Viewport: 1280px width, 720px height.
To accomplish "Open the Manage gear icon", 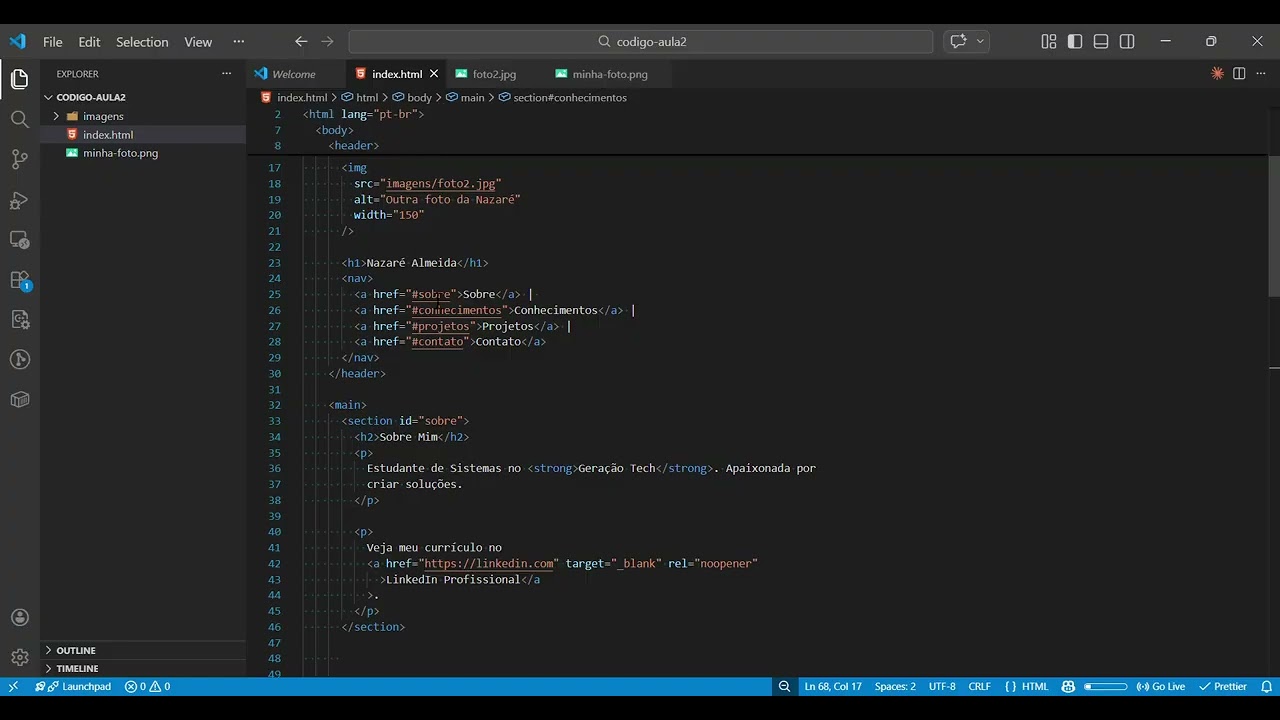I will [x=19, y=657].
